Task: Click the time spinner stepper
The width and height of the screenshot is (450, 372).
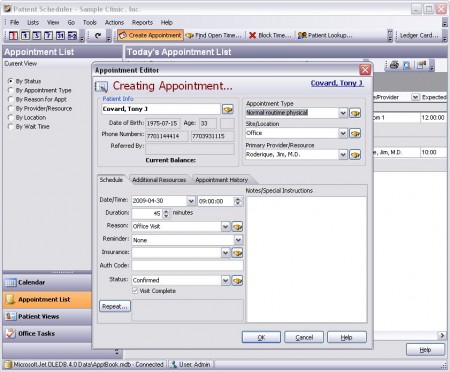Action: point(238,201)
